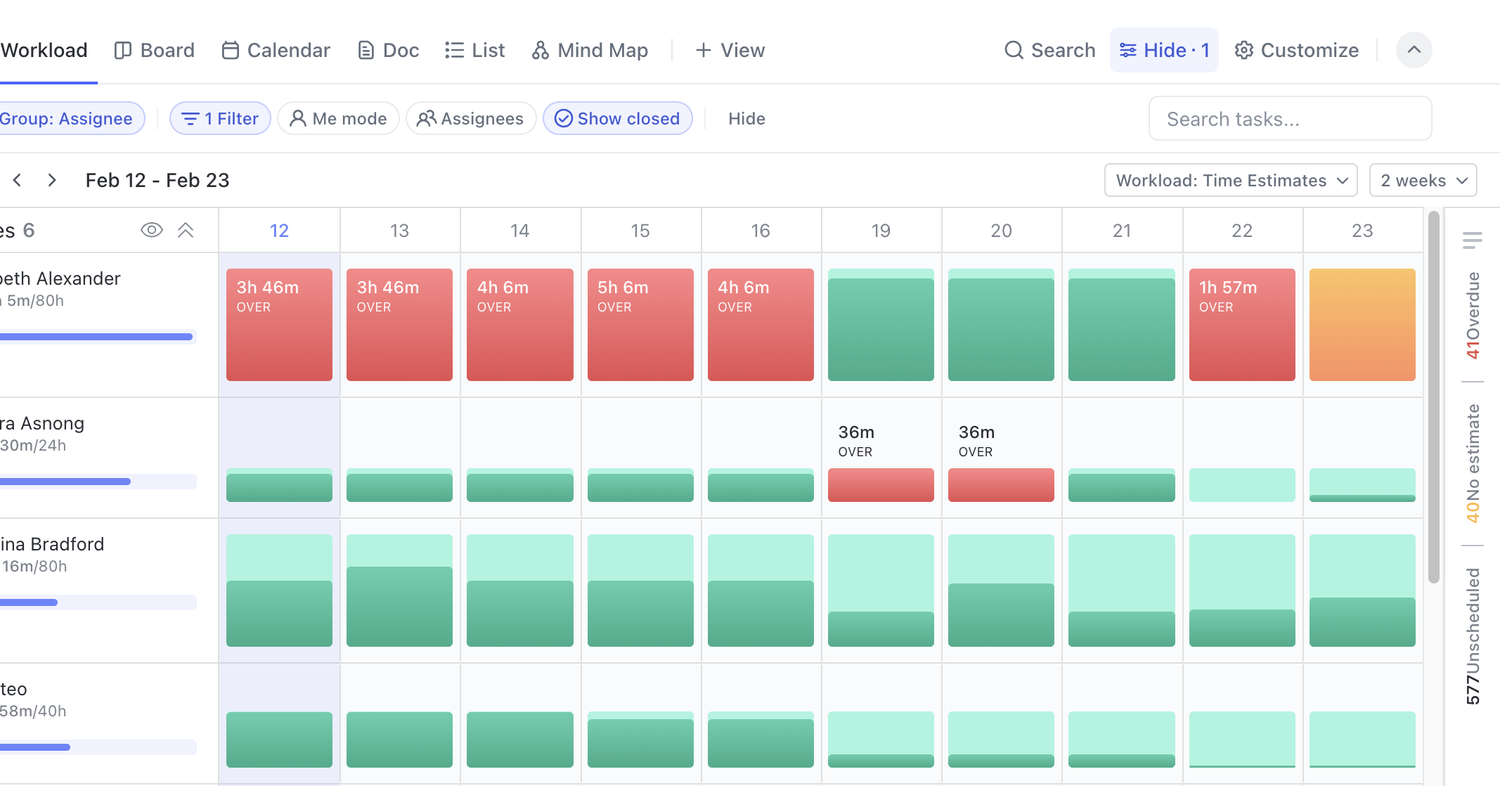Screen dimensions: 1500x786
Task: Select the Board view's board icon
Action: pos(121,50)
